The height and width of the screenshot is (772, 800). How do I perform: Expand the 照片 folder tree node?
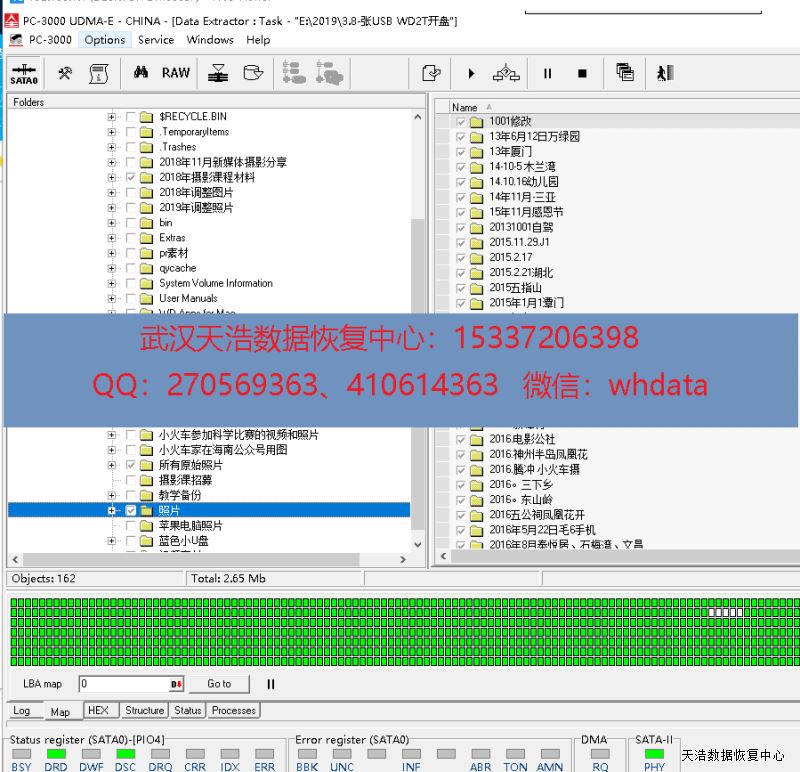coord(113,511)
